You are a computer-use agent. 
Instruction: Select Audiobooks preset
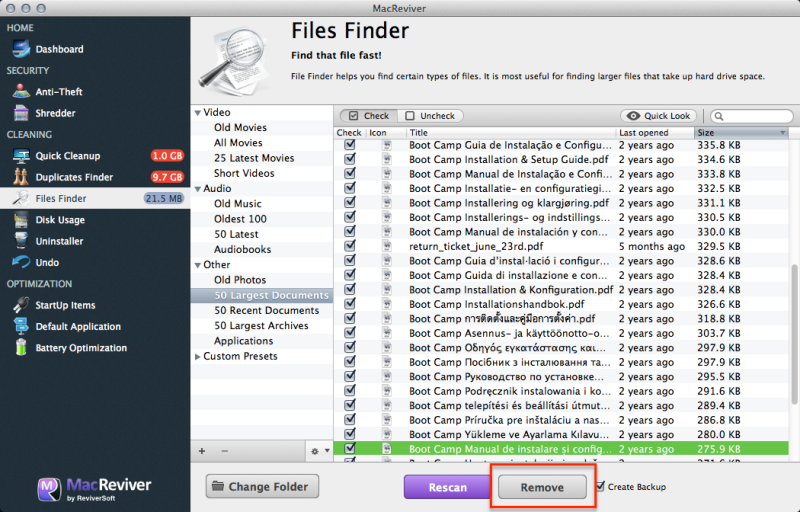(242, 249)
